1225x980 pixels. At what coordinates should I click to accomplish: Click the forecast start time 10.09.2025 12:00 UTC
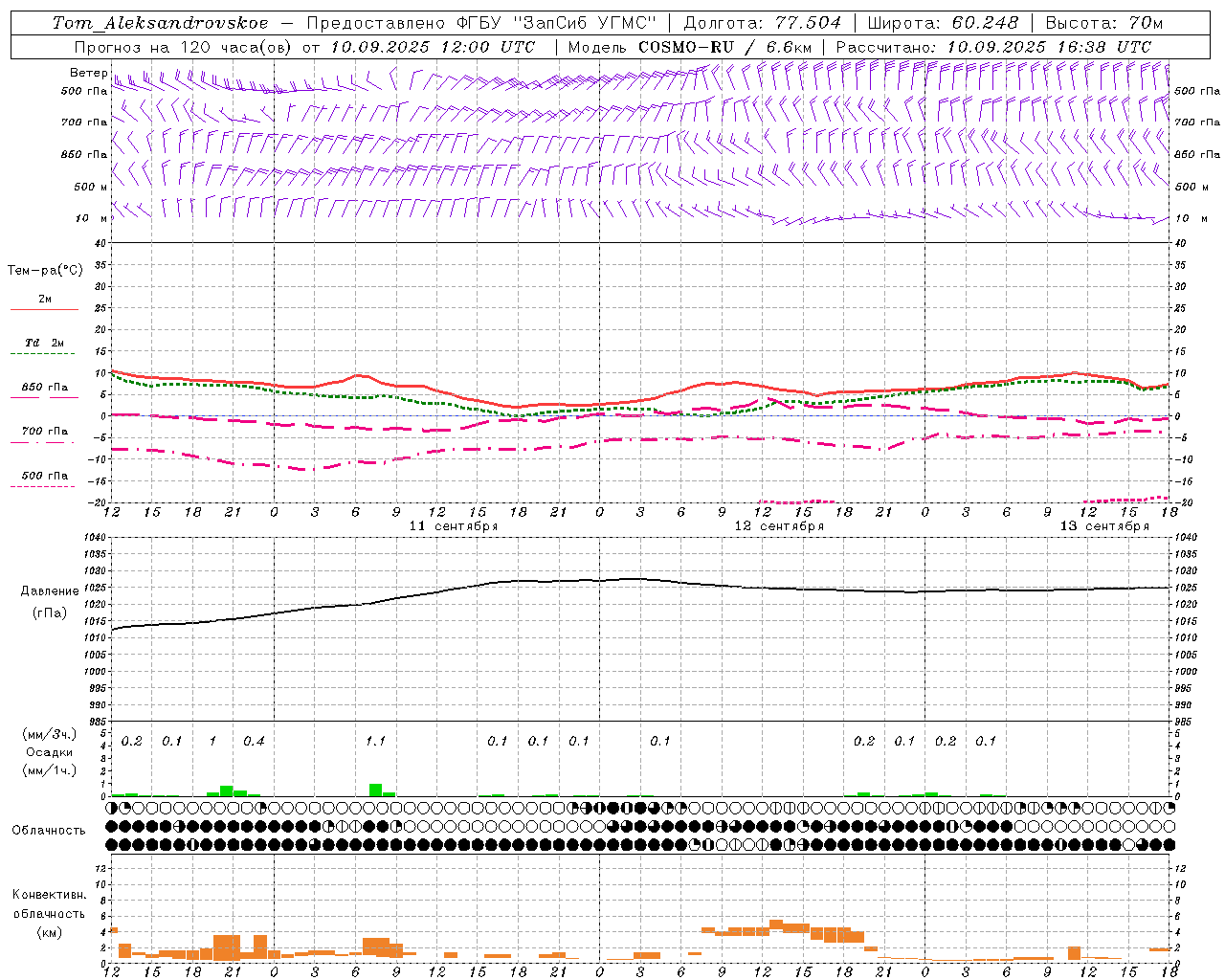point(433,46)
